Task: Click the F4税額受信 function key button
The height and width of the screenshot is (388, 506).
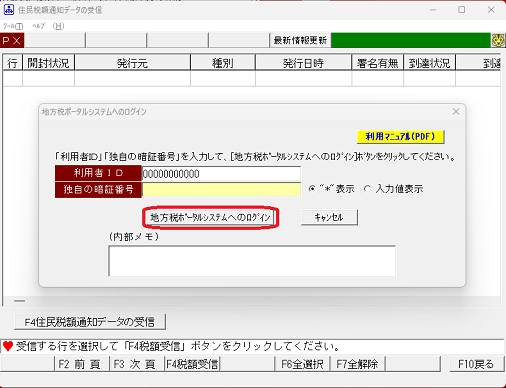Action: tap(192, 364)
